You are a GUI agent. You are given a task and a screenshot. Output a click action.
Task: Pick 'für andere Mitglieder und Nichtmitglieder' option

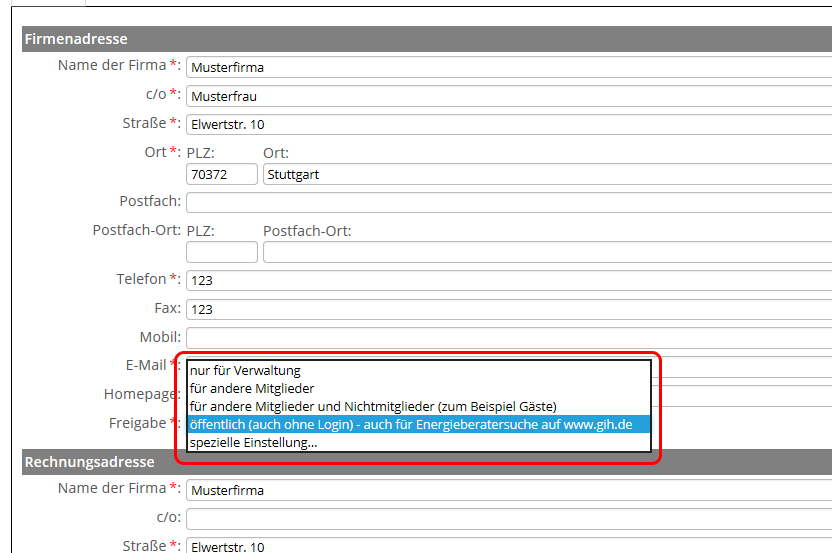coord(372,406)
